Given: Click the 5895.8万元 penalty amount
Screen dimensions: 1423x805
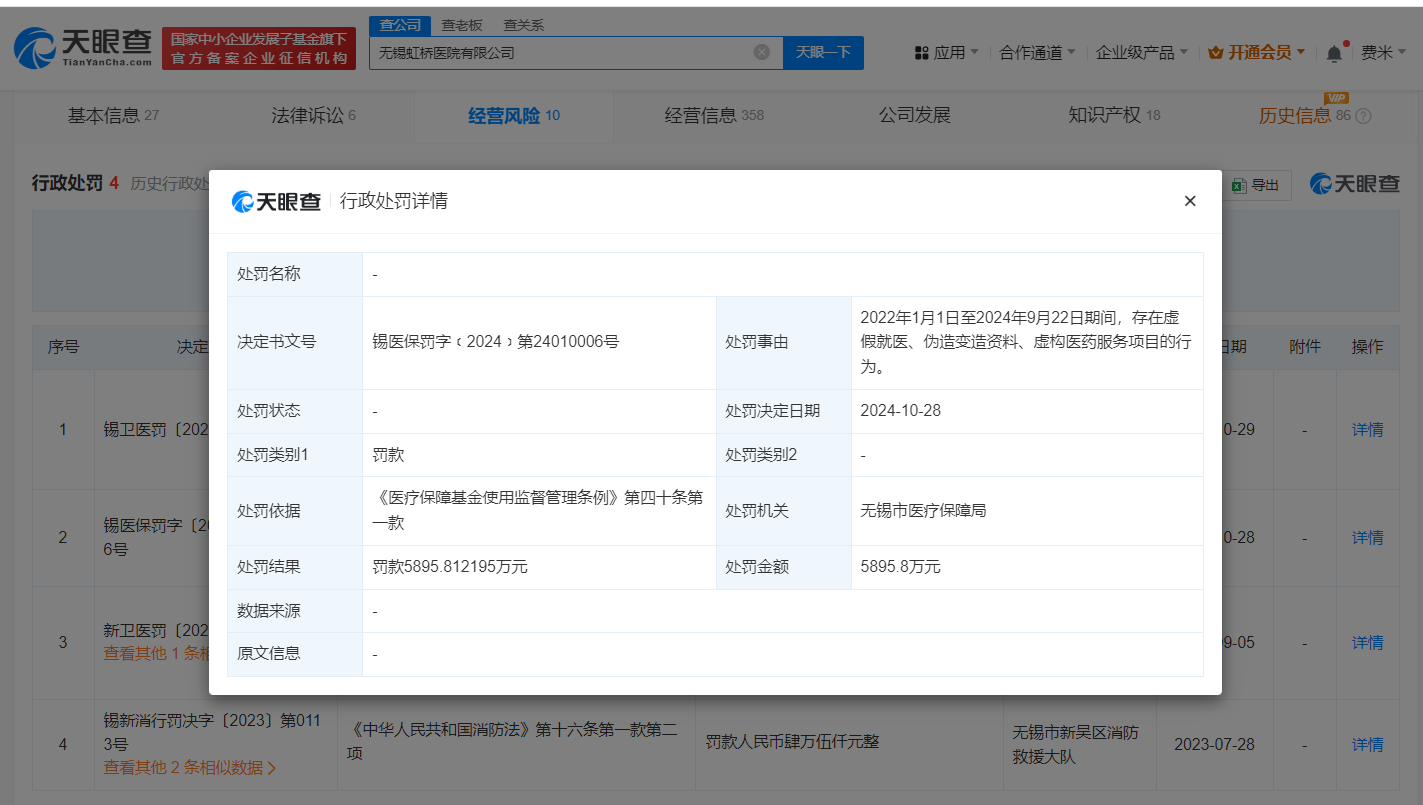Looking at the screenshot, I should 900,567.
